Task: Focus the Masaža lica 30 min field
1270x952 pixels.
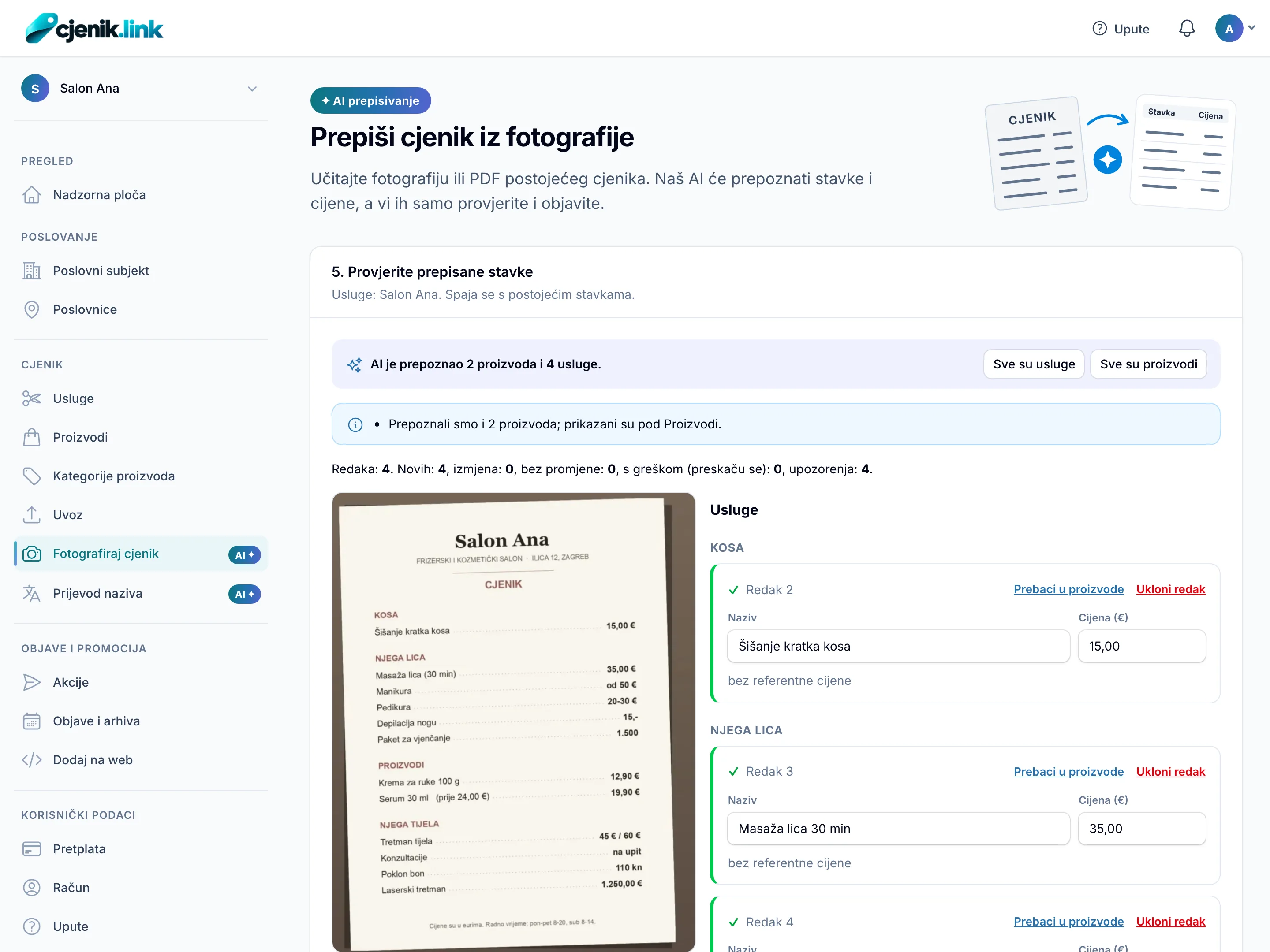Action: 898,829
